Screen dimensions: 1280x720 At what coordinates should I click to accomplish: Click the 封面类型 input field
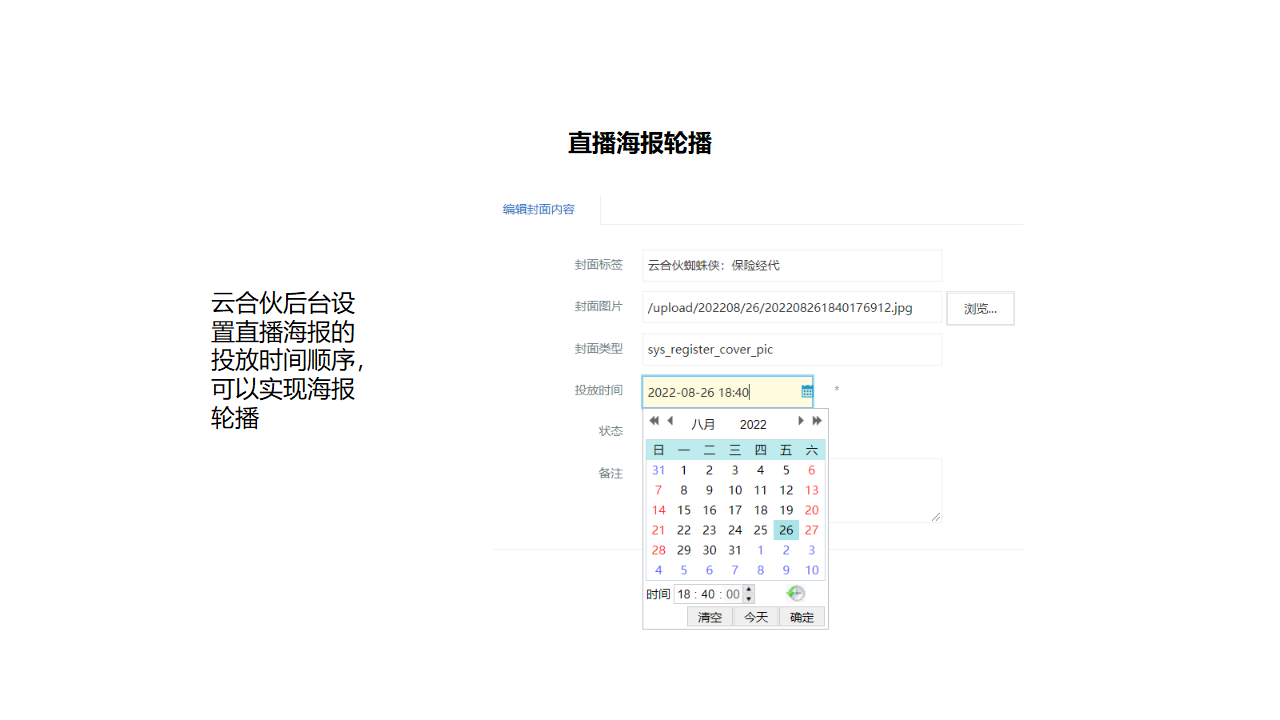tap(792, 349)
